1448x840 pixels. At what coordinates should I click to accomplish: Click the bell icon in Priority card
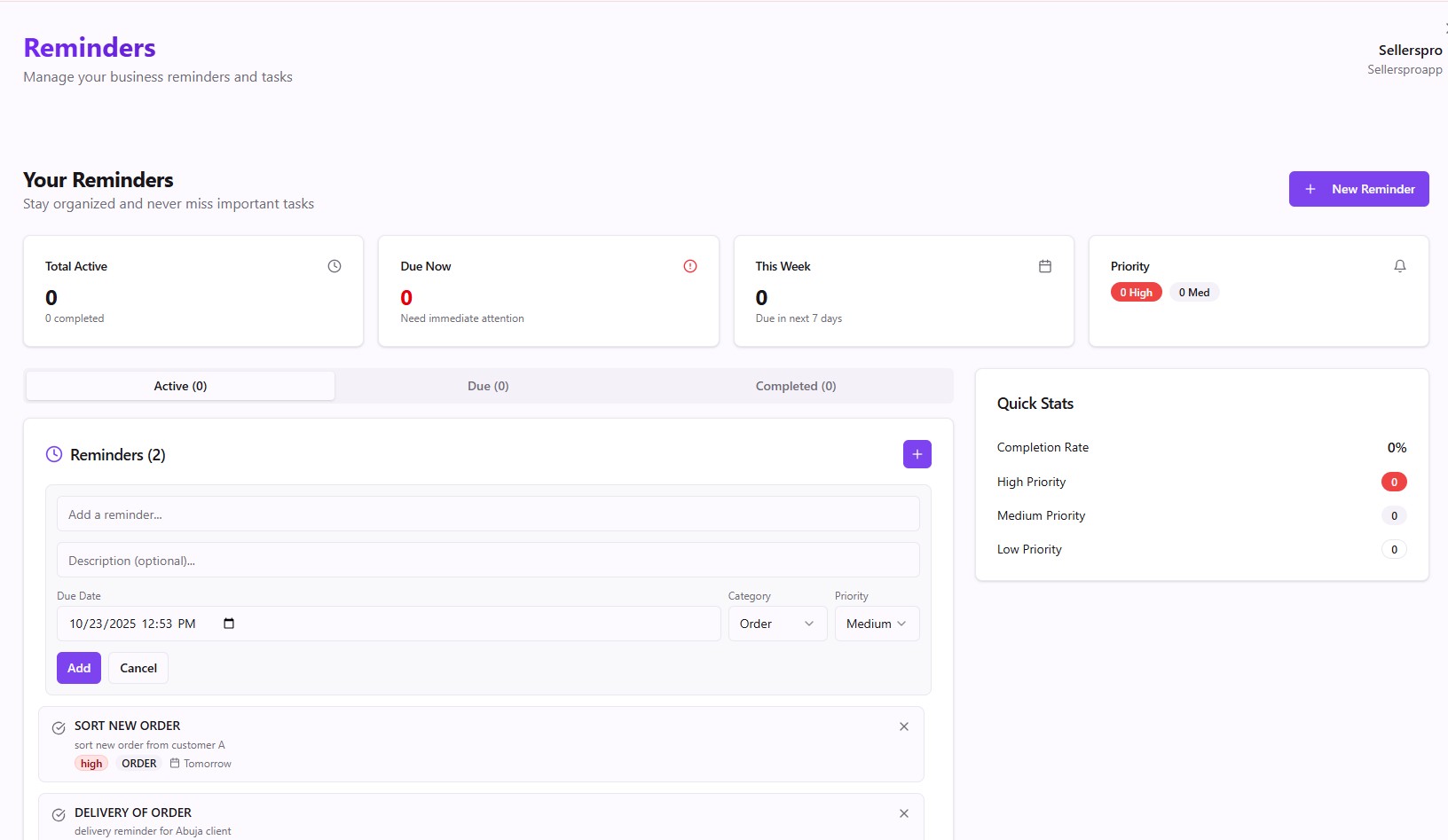1400,266
